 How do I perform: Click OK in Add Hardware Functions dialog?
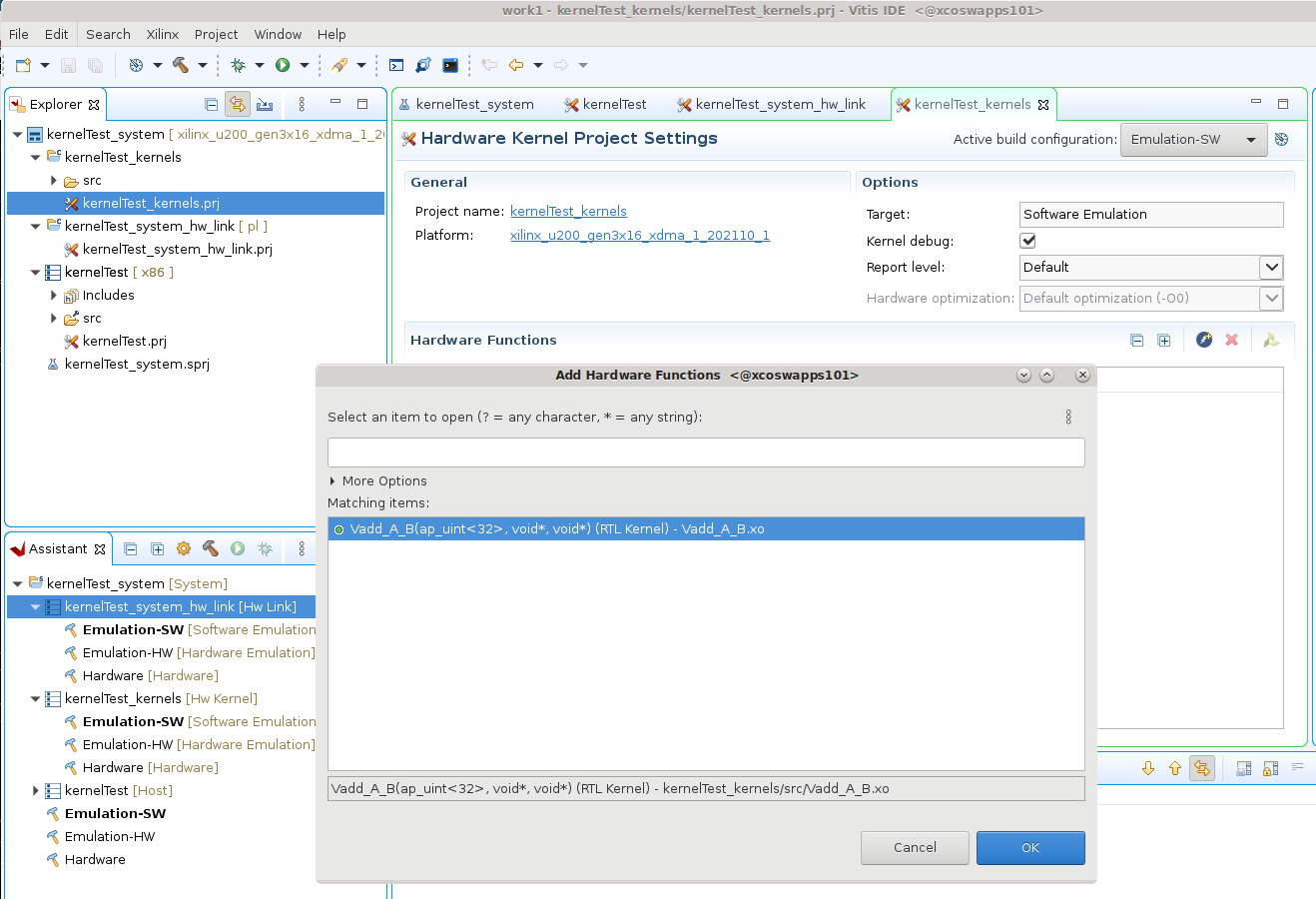(1030, 847)
